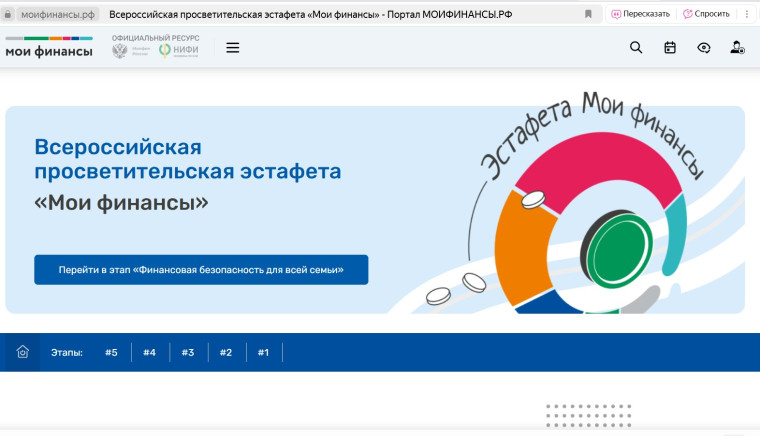Click the Спросить button
This screenshot has width=760, height=436.
706,14
